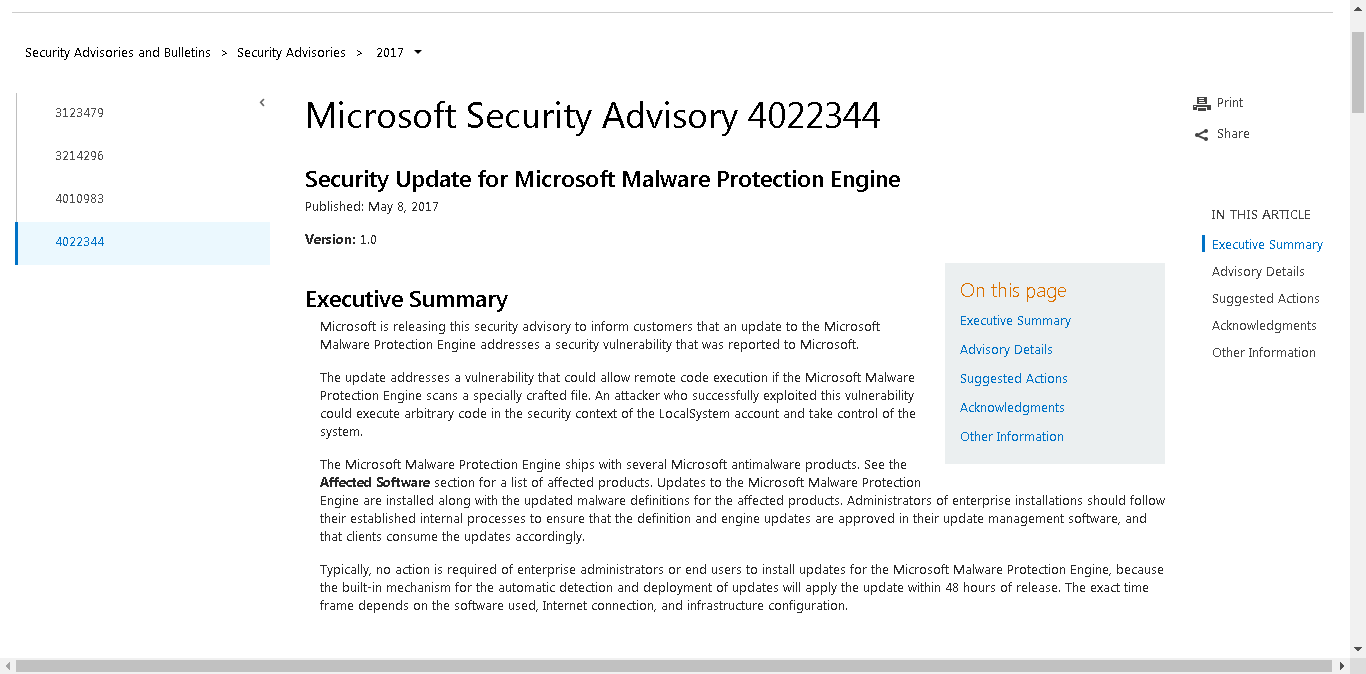Jump to Acknowledgments in On this page
The width and height of the screenshot is (1366, 674).
1012,408
